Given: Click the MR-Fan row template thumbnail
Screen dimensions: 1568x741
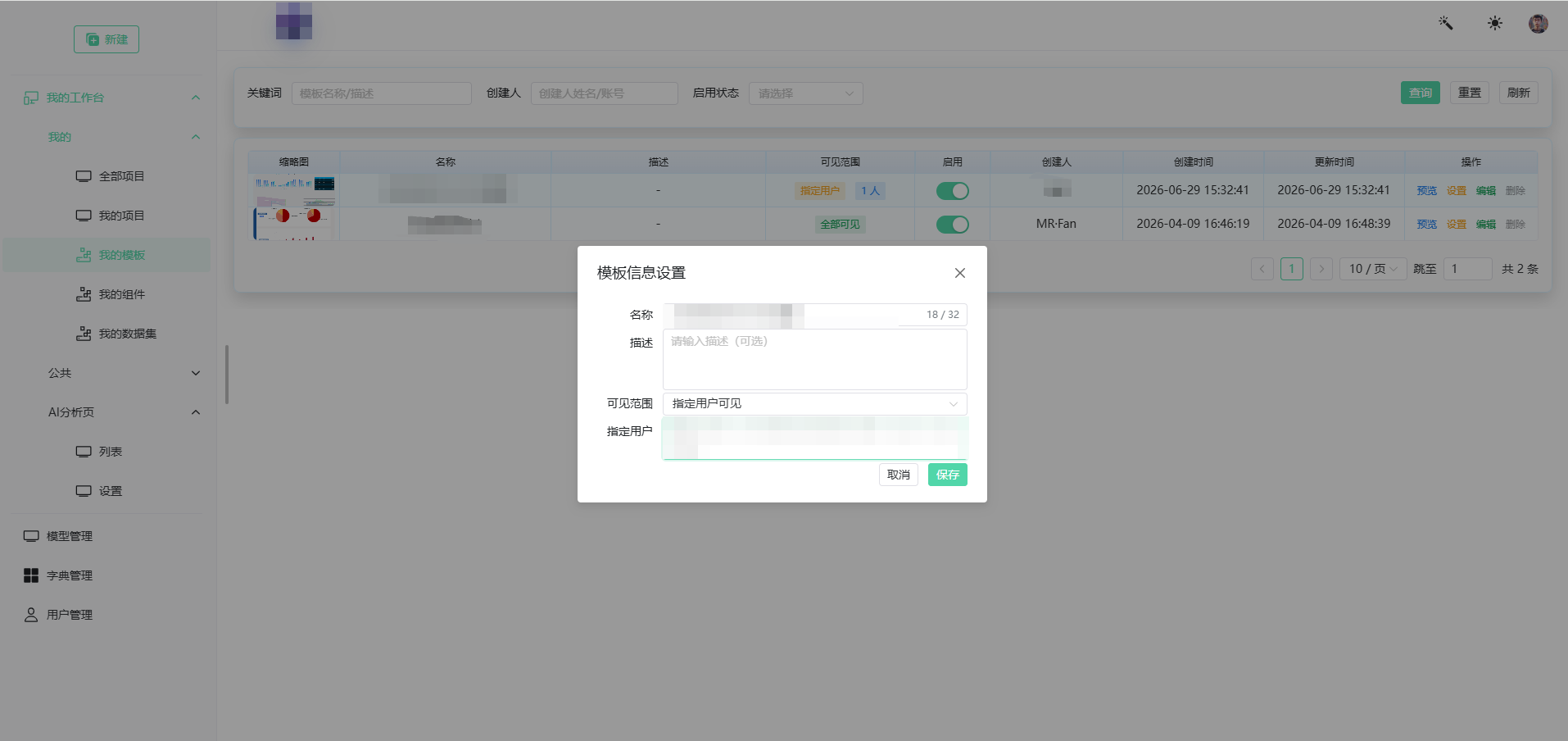Looking at the screenshot, I should 294,224.
